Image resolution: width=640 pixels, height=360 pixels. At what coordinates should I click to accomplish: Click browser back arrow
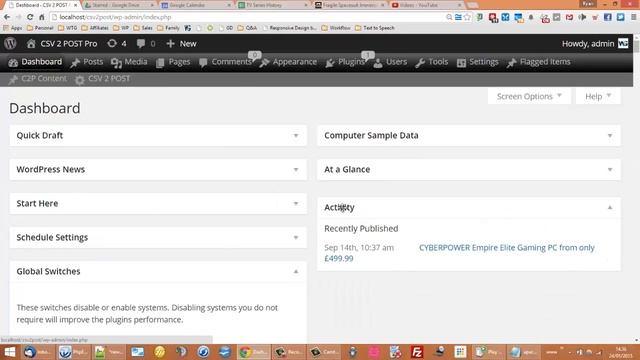coord(7,17)
